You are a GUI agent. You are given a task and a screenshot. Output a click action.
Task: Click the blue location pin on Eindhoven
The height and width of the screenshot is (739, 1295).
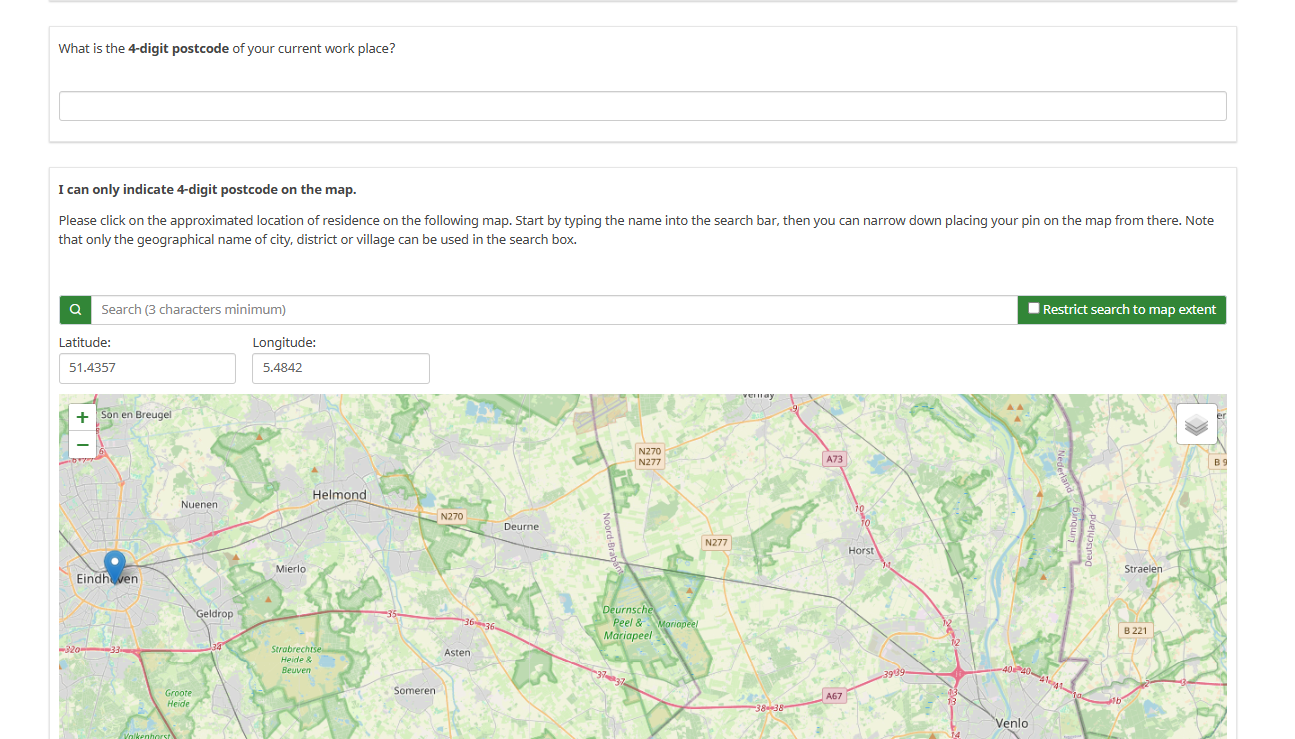115,566
